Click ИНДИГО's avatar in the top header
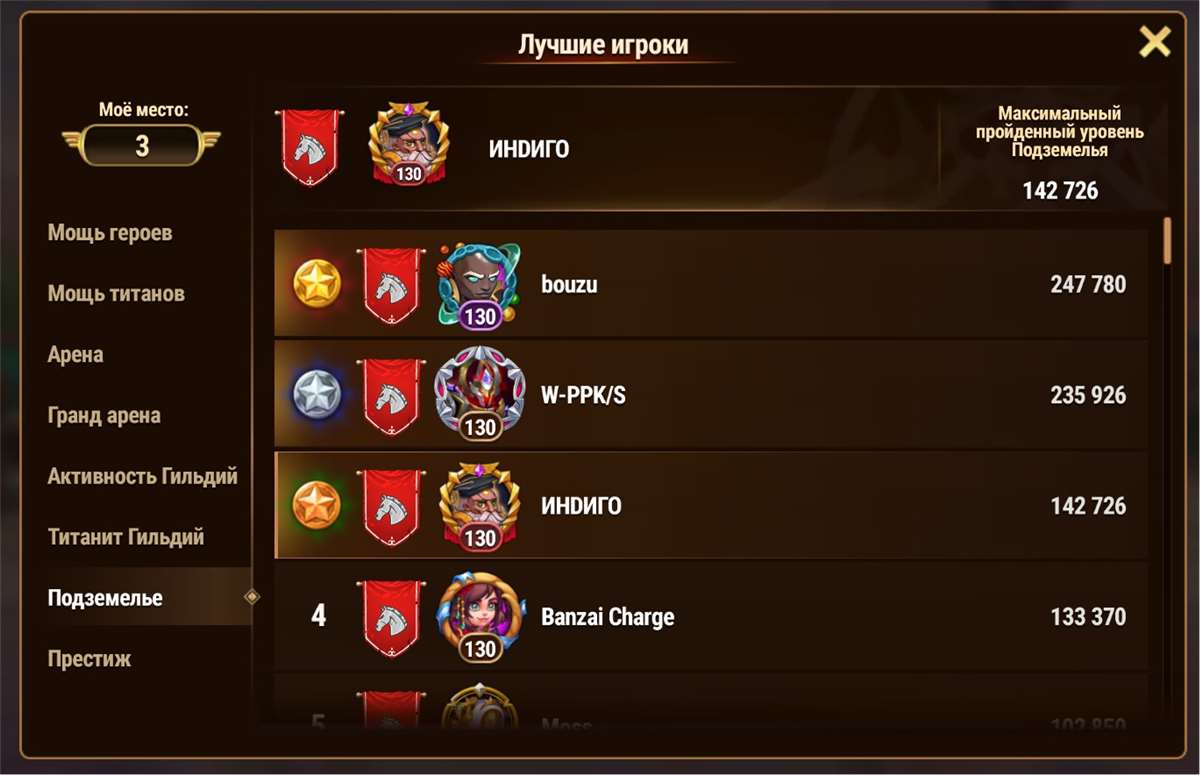Screen dimensions: 1200x775 [x=408, y=143]
